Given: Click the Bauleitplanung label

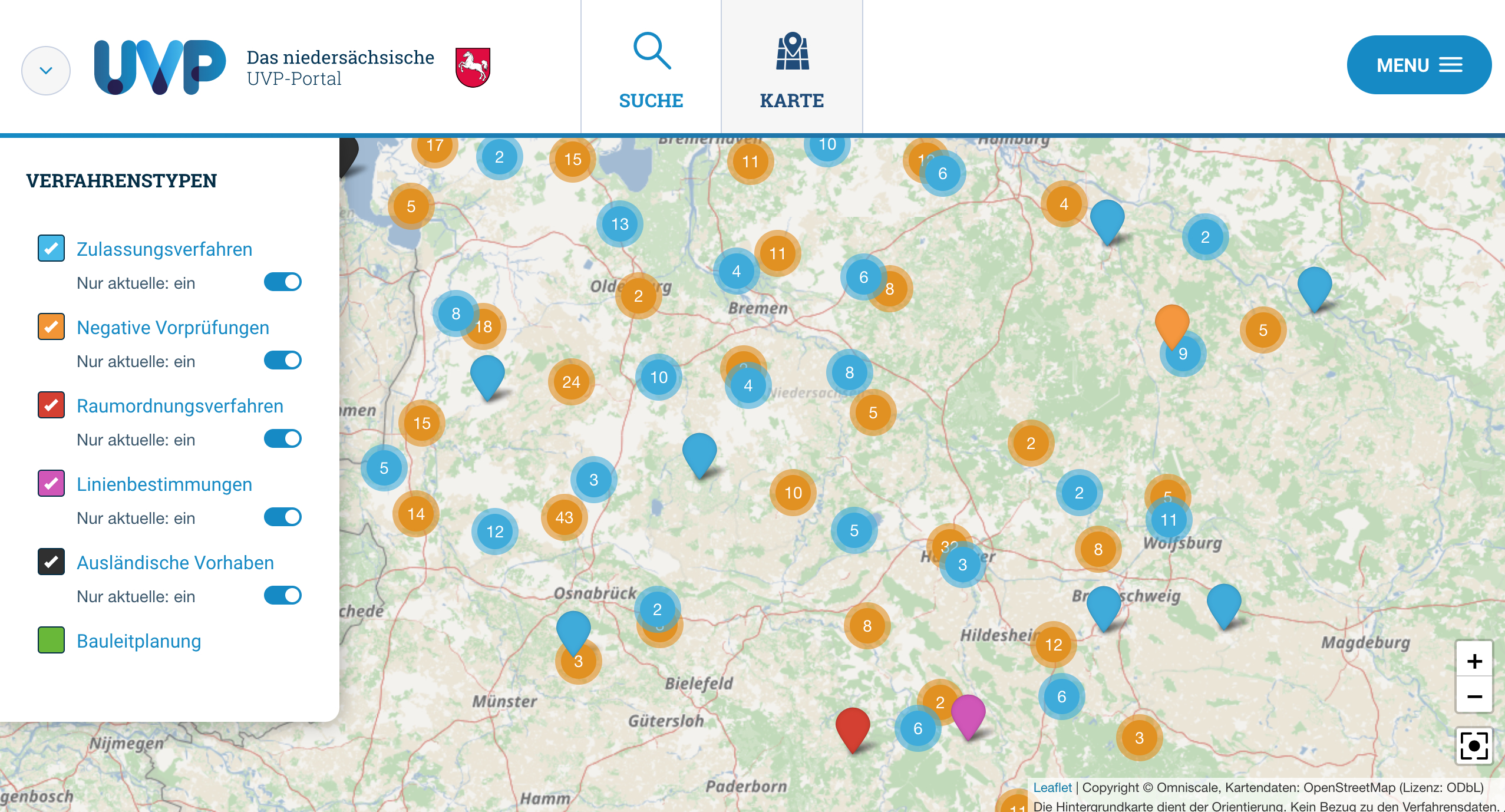Looking at the screenshot, I should (138, 641).
